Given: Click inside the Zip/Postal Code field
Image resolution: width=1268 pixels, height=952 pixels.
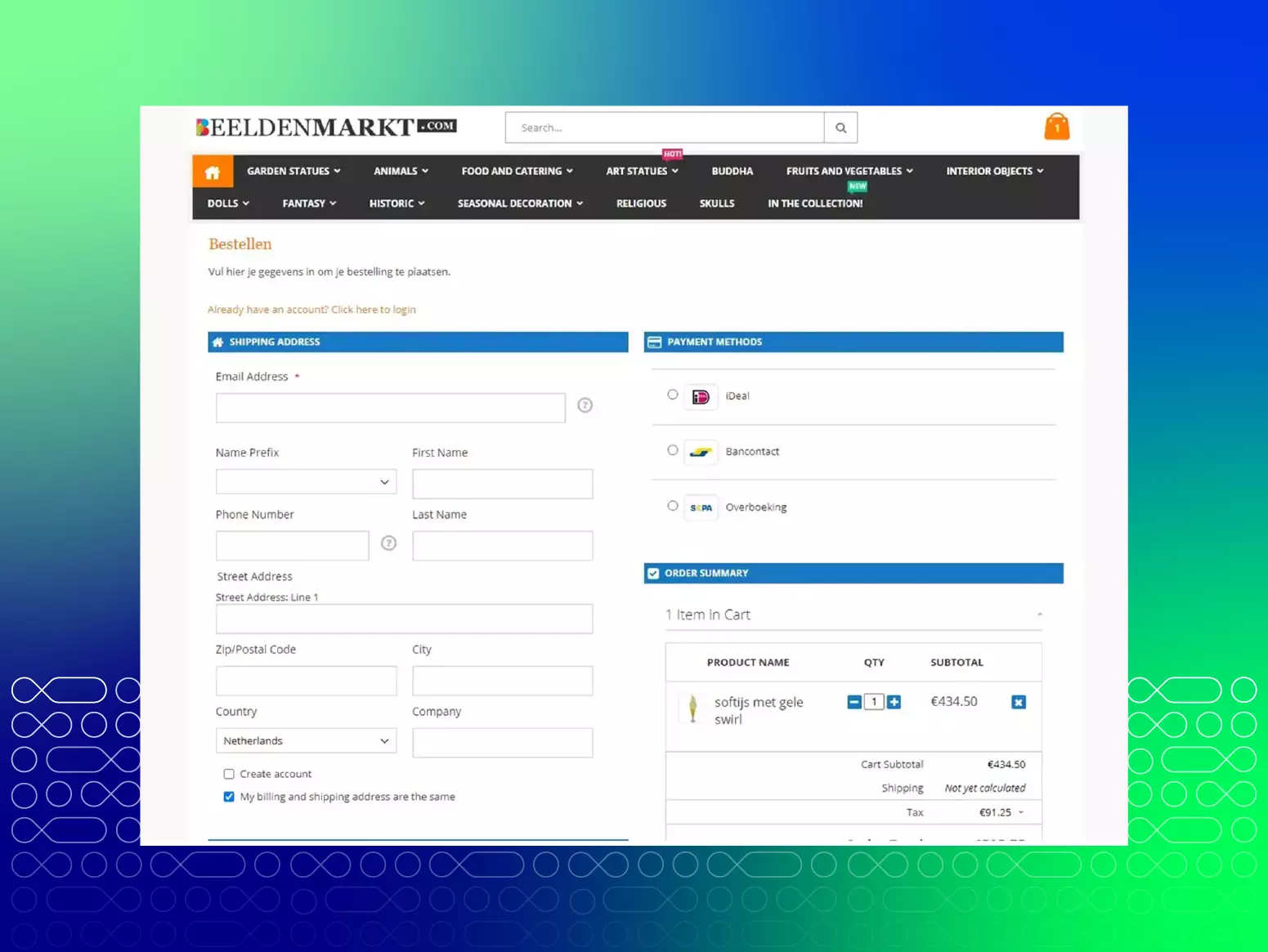Looking at the screenshot, I should (x=305, y=680).
